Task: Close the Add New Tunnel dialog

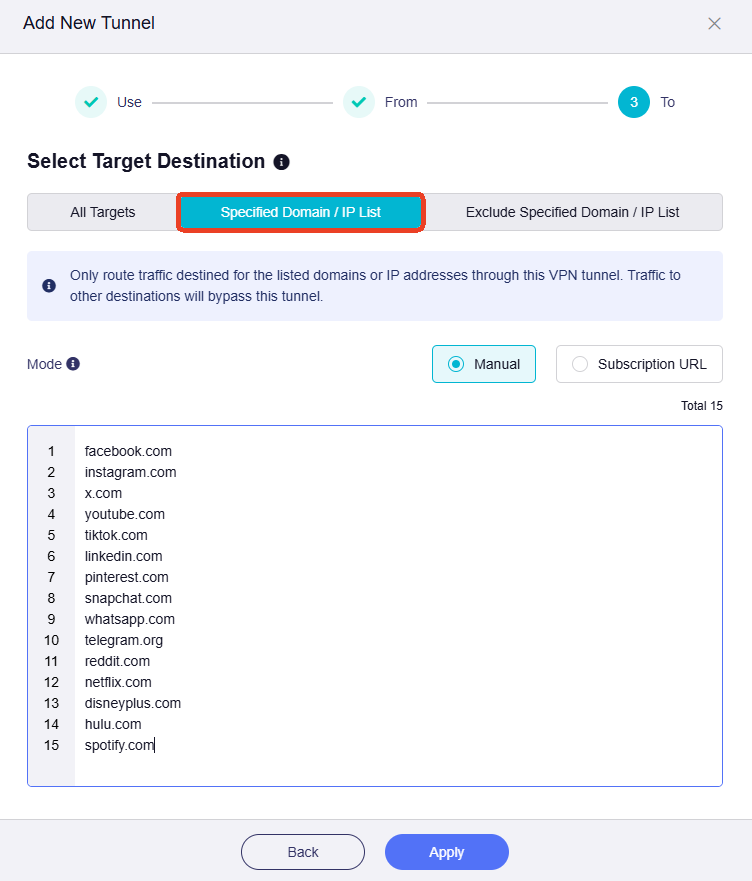Action: [715, 23]
